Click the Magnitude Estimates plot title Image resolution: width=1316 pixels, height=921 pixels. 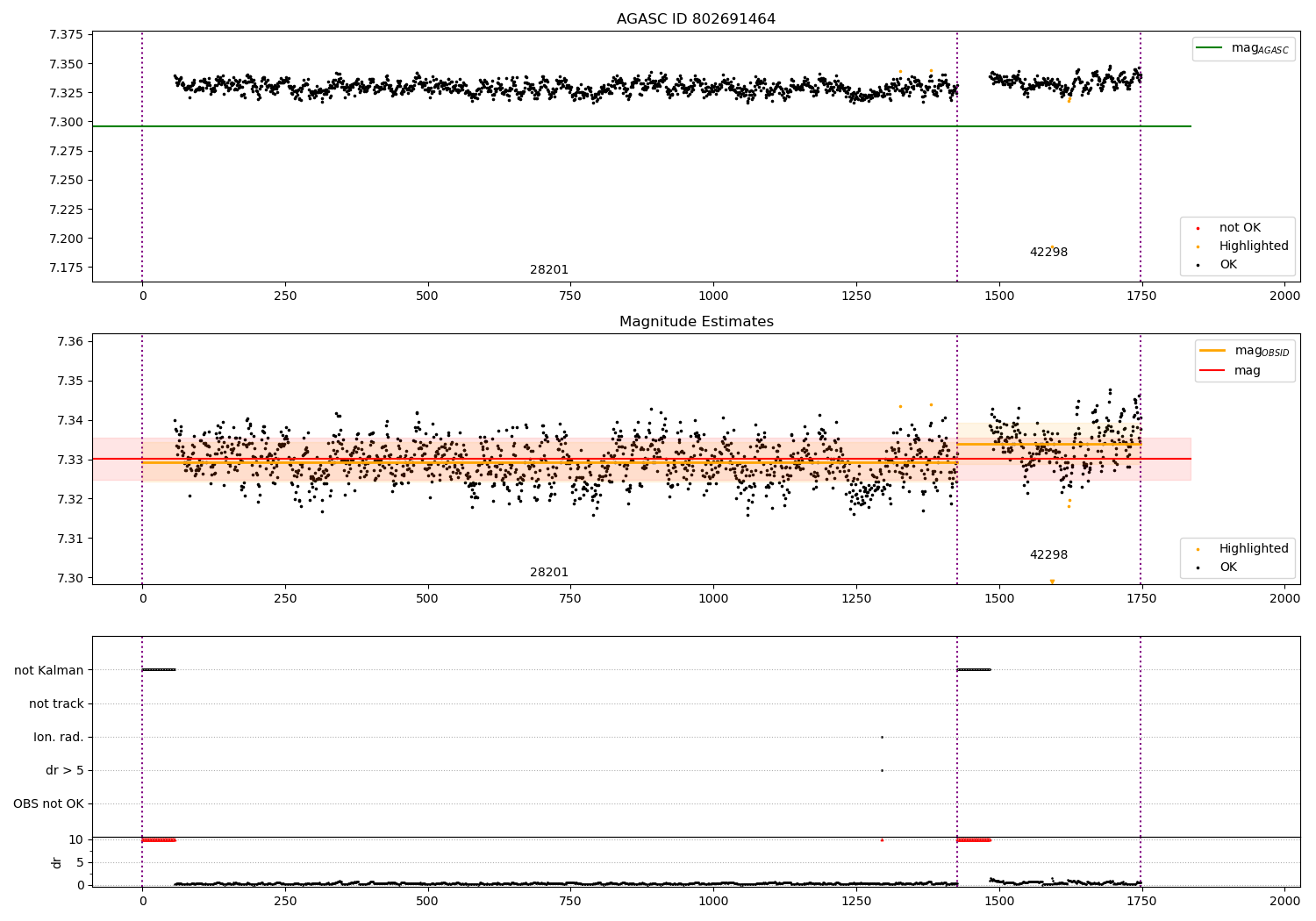pyautogui.click(x=696, y=322)
